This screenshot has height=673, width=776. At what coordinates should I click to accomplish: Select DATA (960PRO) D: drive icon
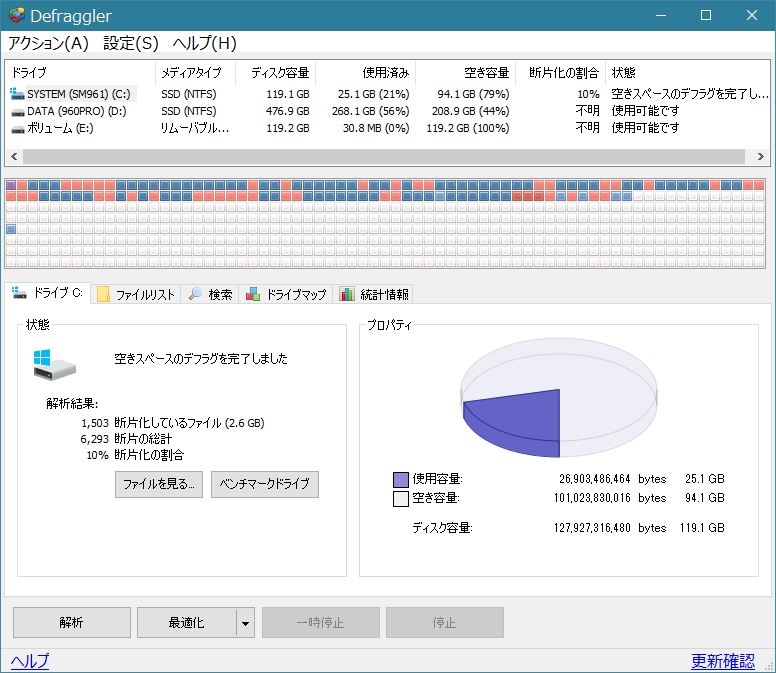tap(17, 112)
